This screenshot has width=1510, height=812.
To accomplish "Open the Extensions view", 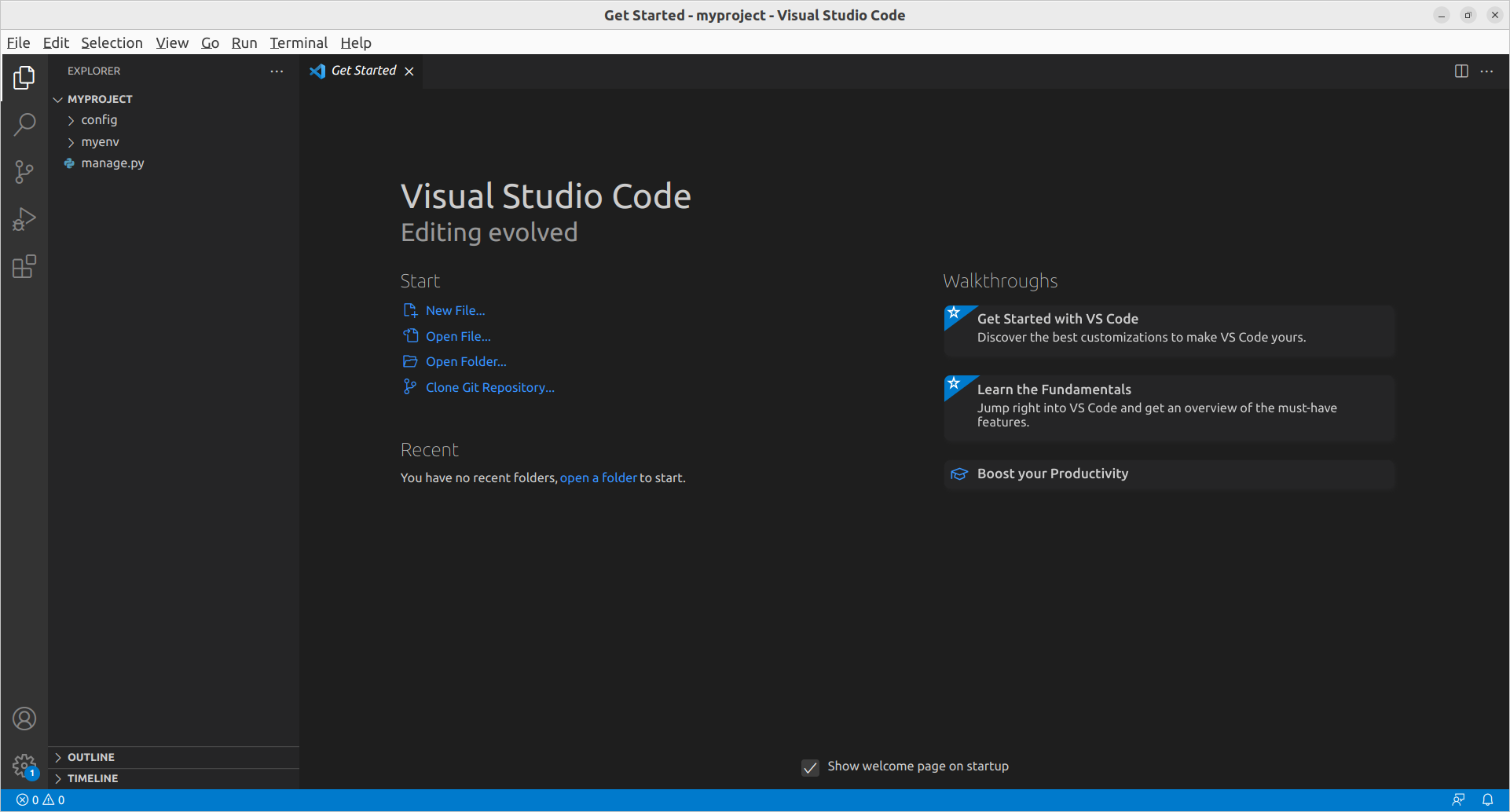I will 24,266.
